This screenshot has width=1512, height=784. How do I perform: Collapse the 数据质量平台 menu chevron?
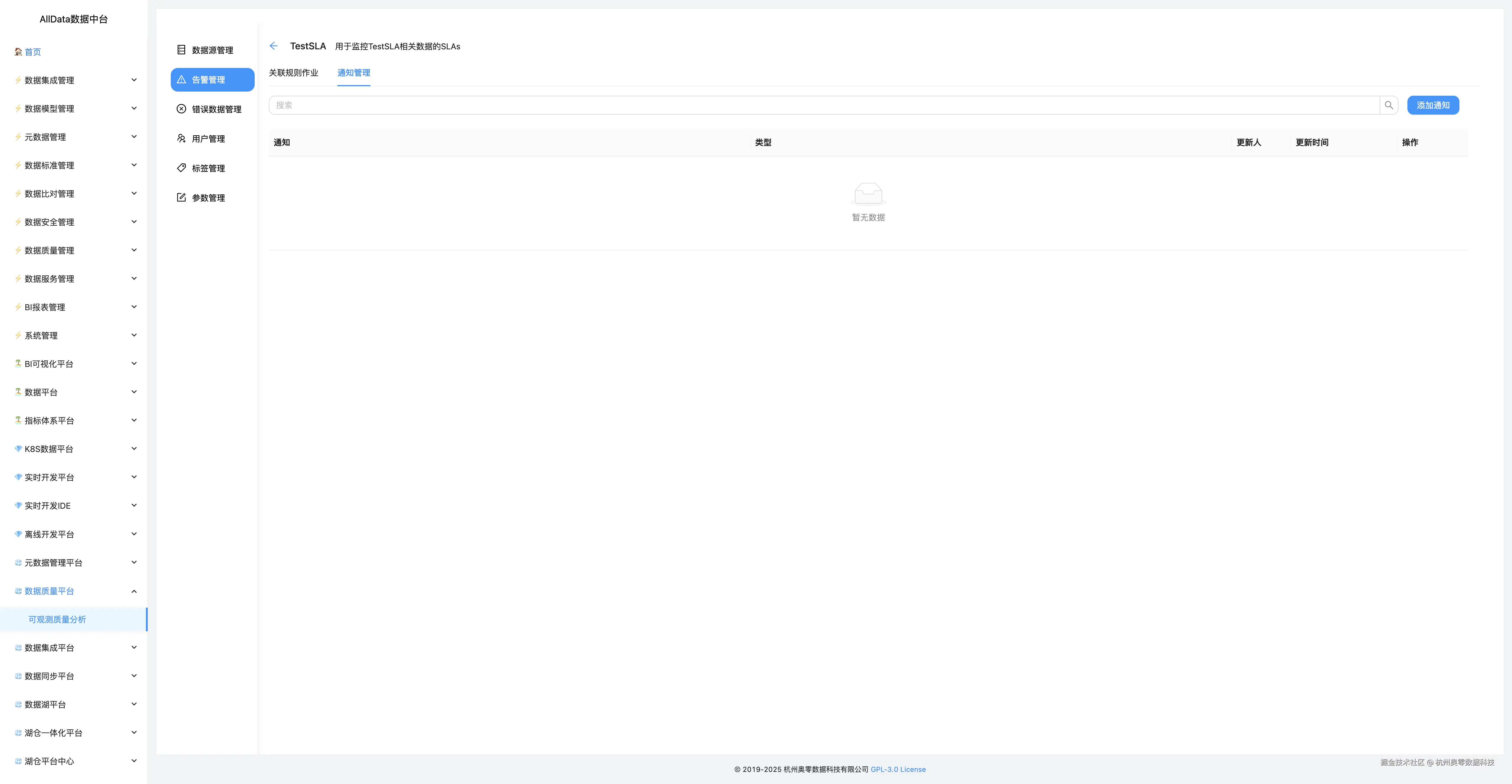pyautogui.click(x=134, y=591)
